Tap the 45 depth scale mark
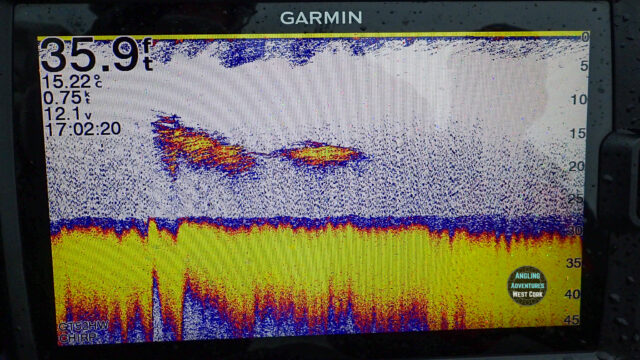The height and width of the screenshot is (360, 640). coord(572,320)
